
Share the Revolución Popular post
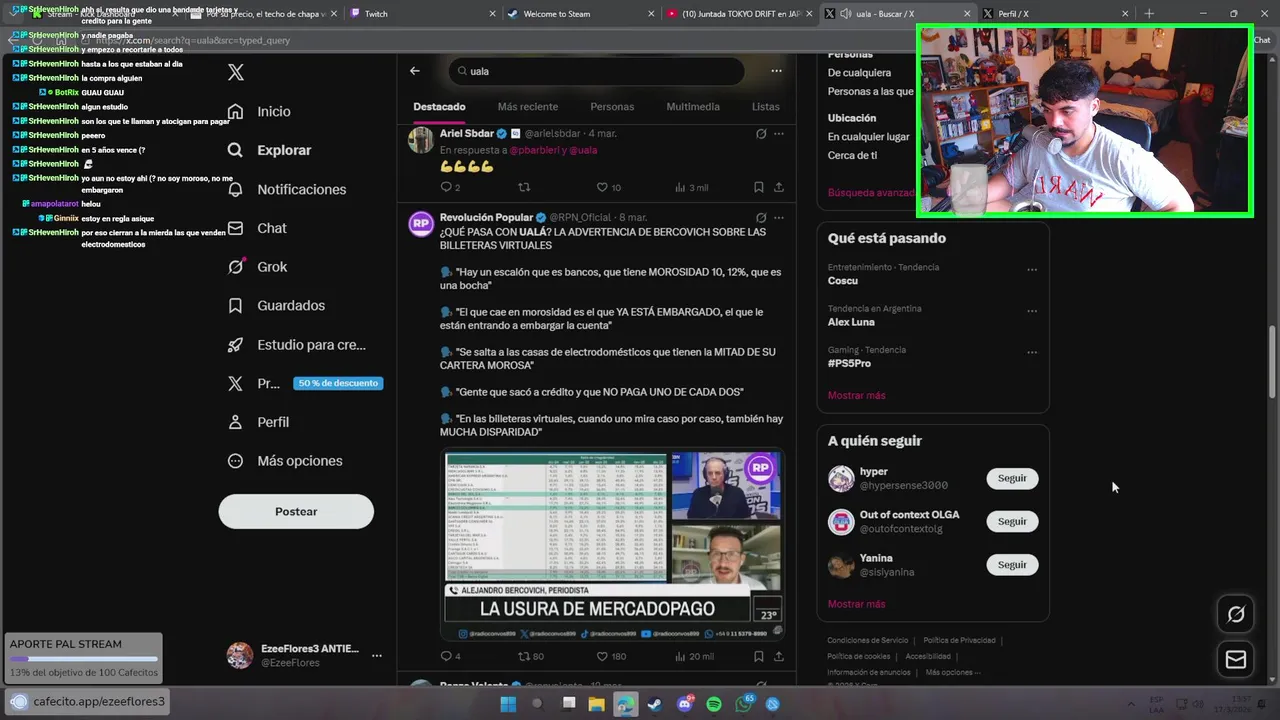coord(779,656)
